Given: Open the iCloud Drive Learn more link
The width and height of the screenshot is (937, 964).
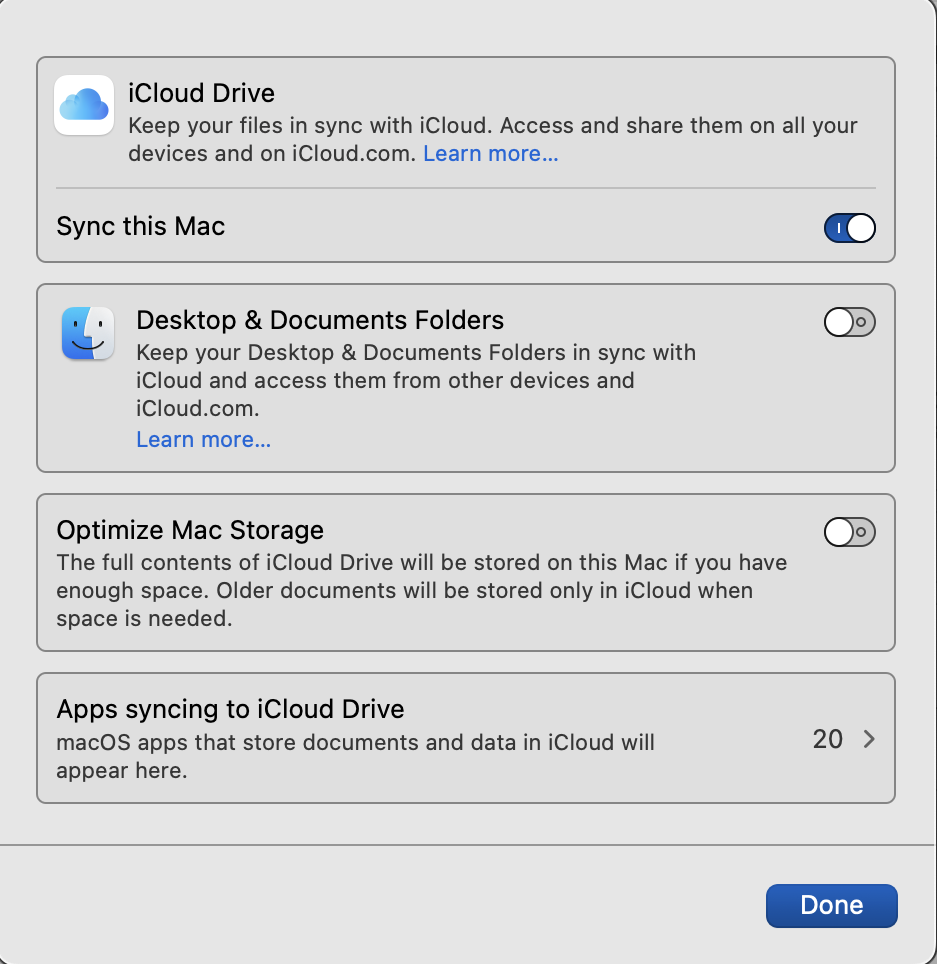Looking at the screenshot, I should click(x=490, y=154).
